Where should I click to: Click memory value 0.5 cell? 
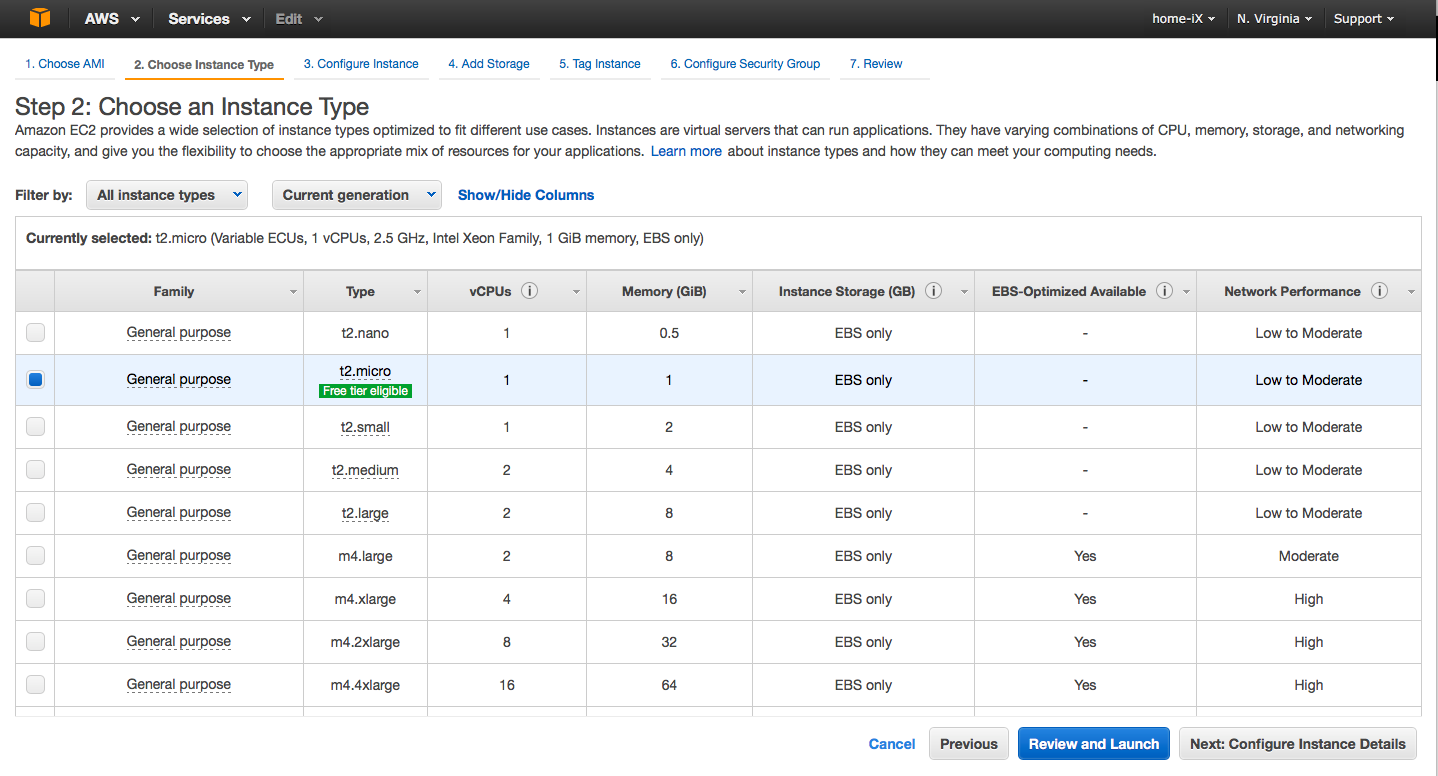point(669,333)
